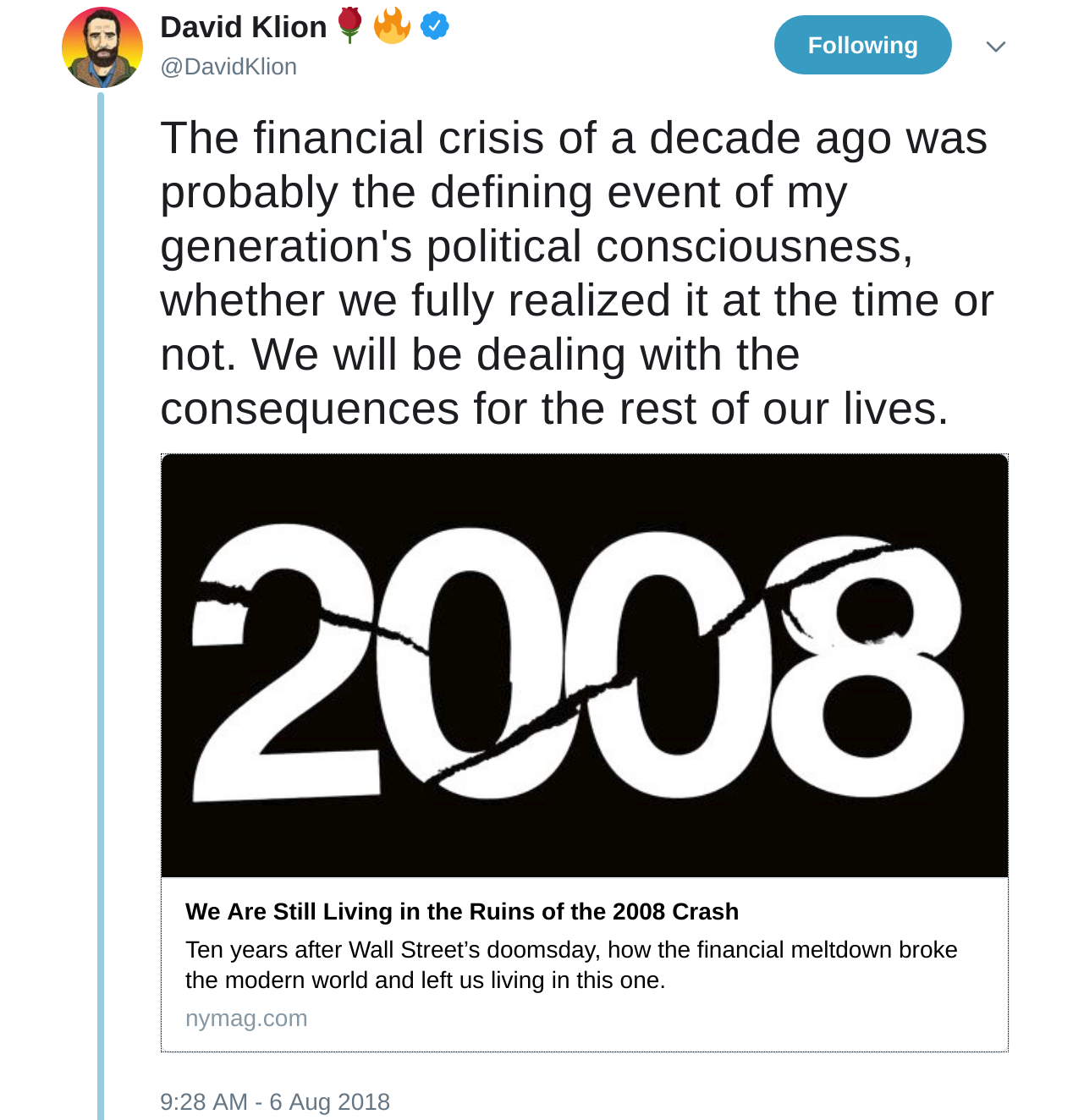Click the phrase "generation's political consciousness" in tweet
The width and height of the screenshot is (1073, 1120).
click(536, 246)
